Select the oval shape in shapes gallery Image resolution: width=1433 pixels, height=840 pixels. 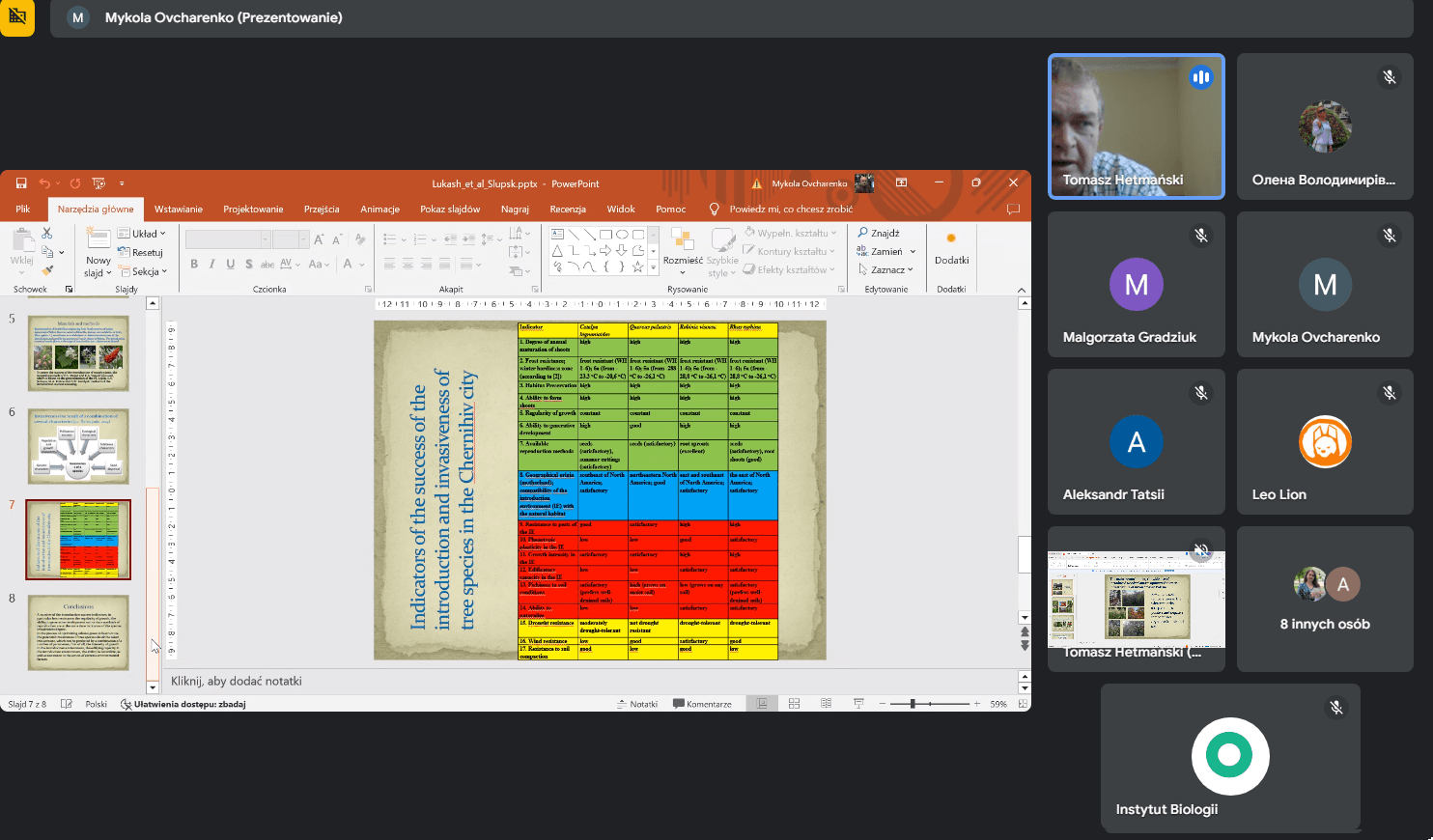tap(622, 234)
